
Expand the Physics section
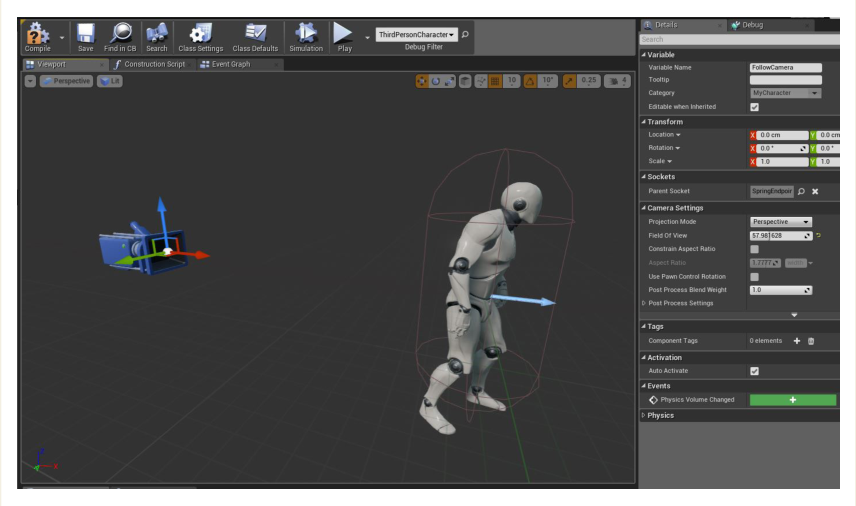click(x=644, y=415)
